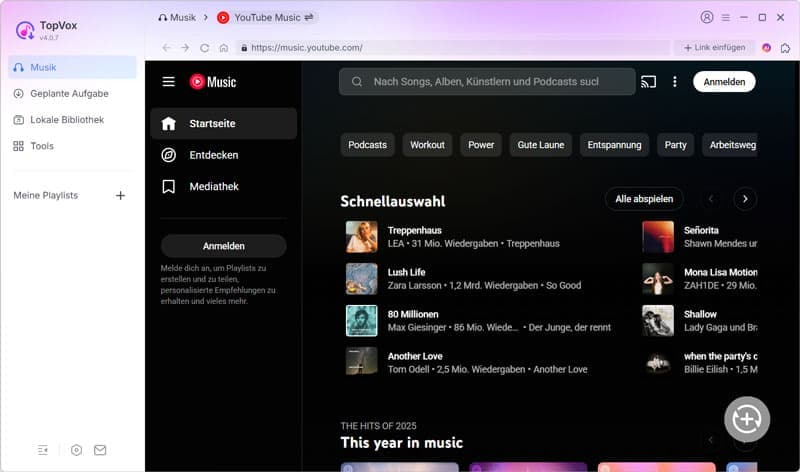The height and width of the screenshot is (472, 800).
Task: Click the YouTube Music breadcrumb label
Action: click(267, 17)
